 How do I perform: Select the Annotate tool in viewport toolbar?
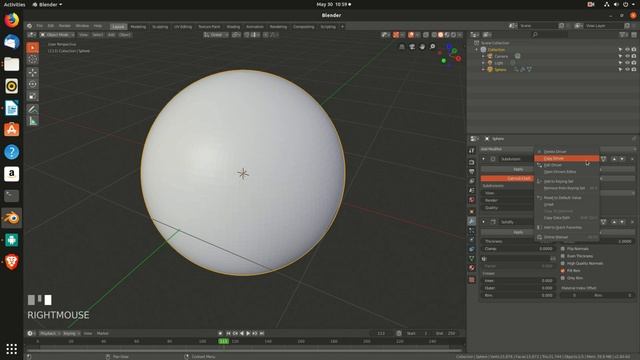click(33, 109)
